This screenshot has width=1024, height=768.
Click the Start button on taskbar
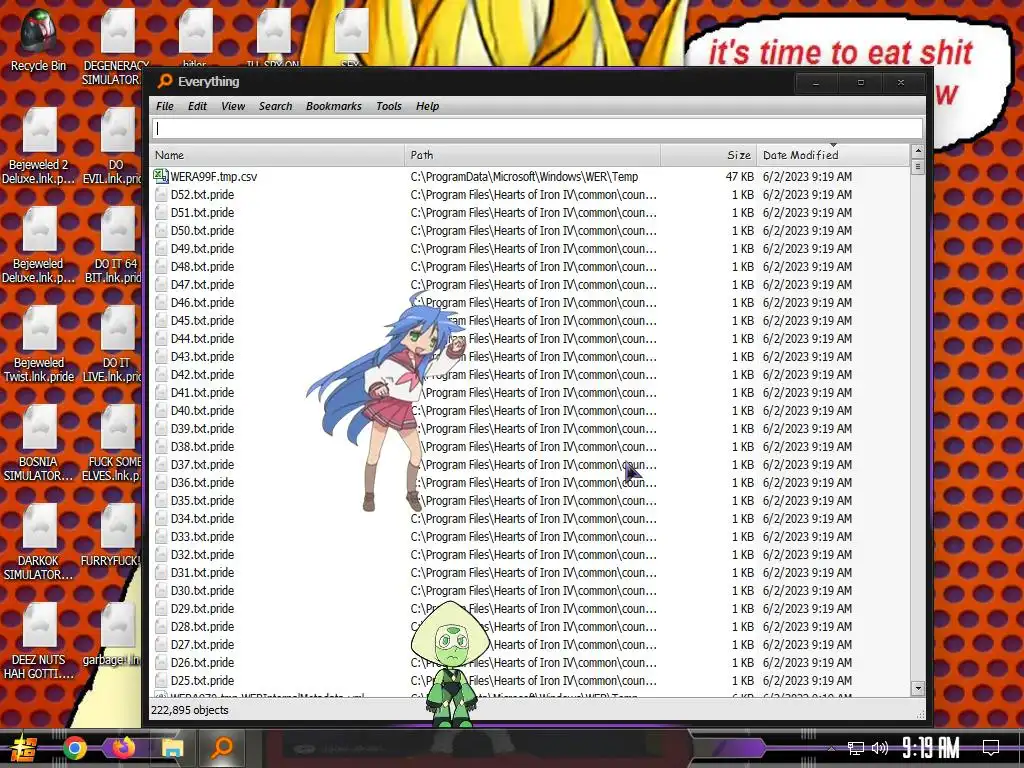click(24, 748)
